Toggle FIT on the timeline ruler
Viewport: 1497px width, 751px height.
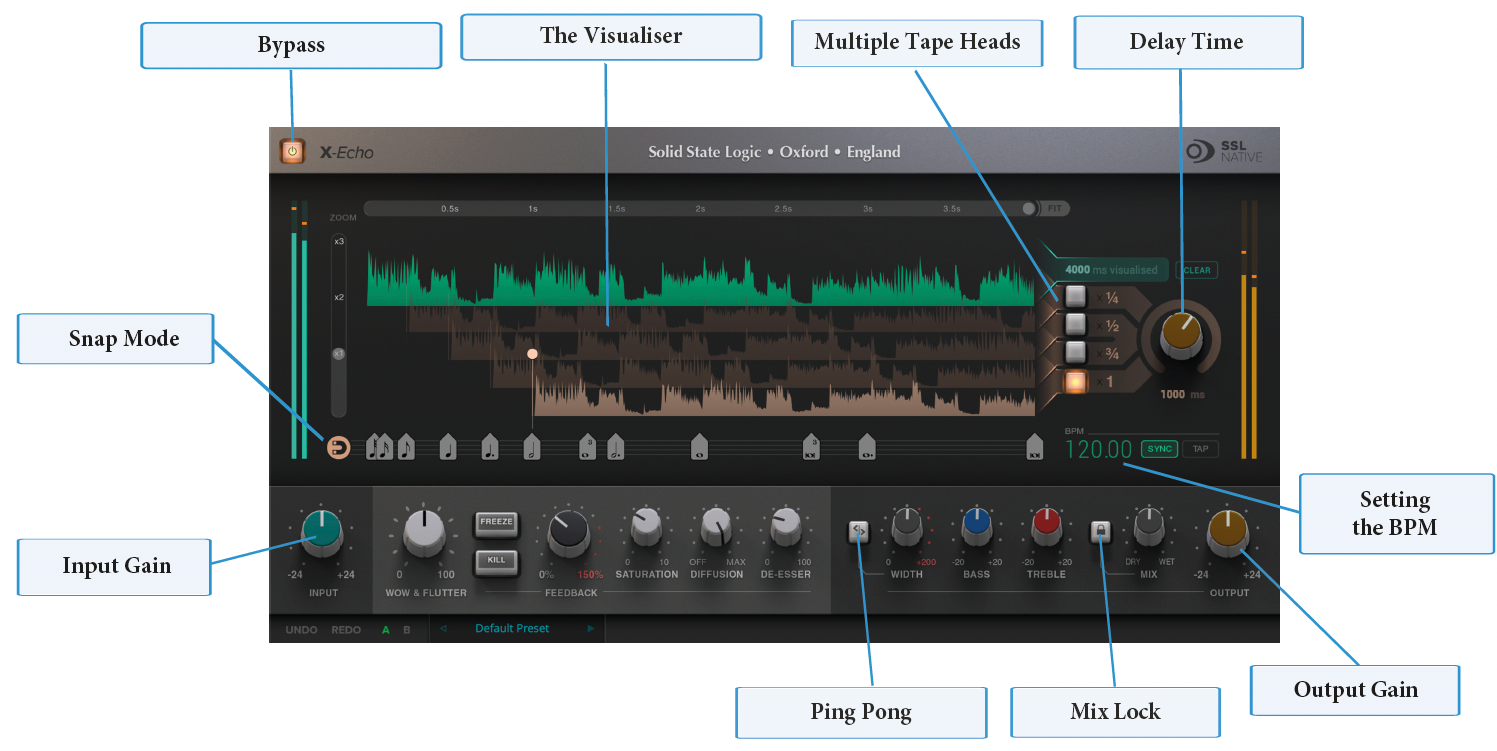(x=1044, y=208)
